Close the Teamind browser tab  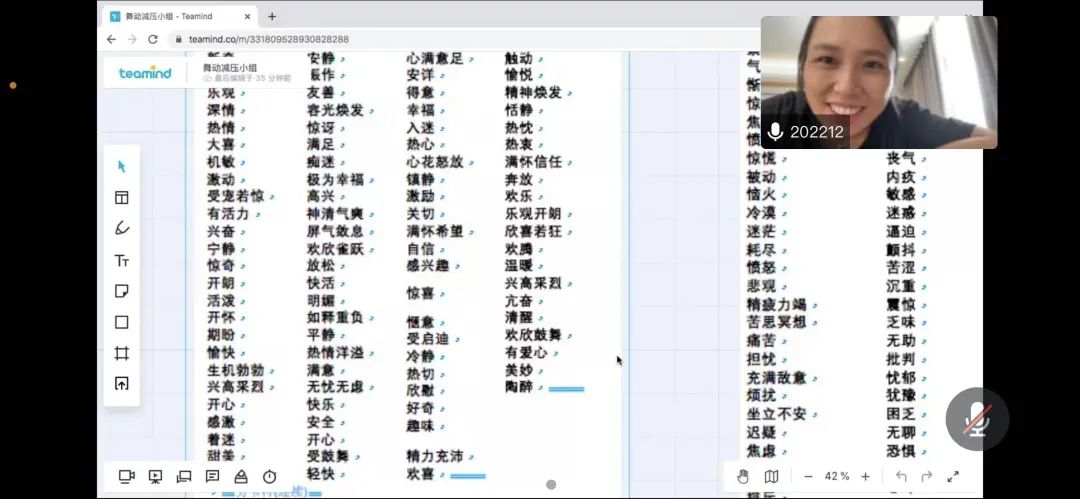pos(247,17)
